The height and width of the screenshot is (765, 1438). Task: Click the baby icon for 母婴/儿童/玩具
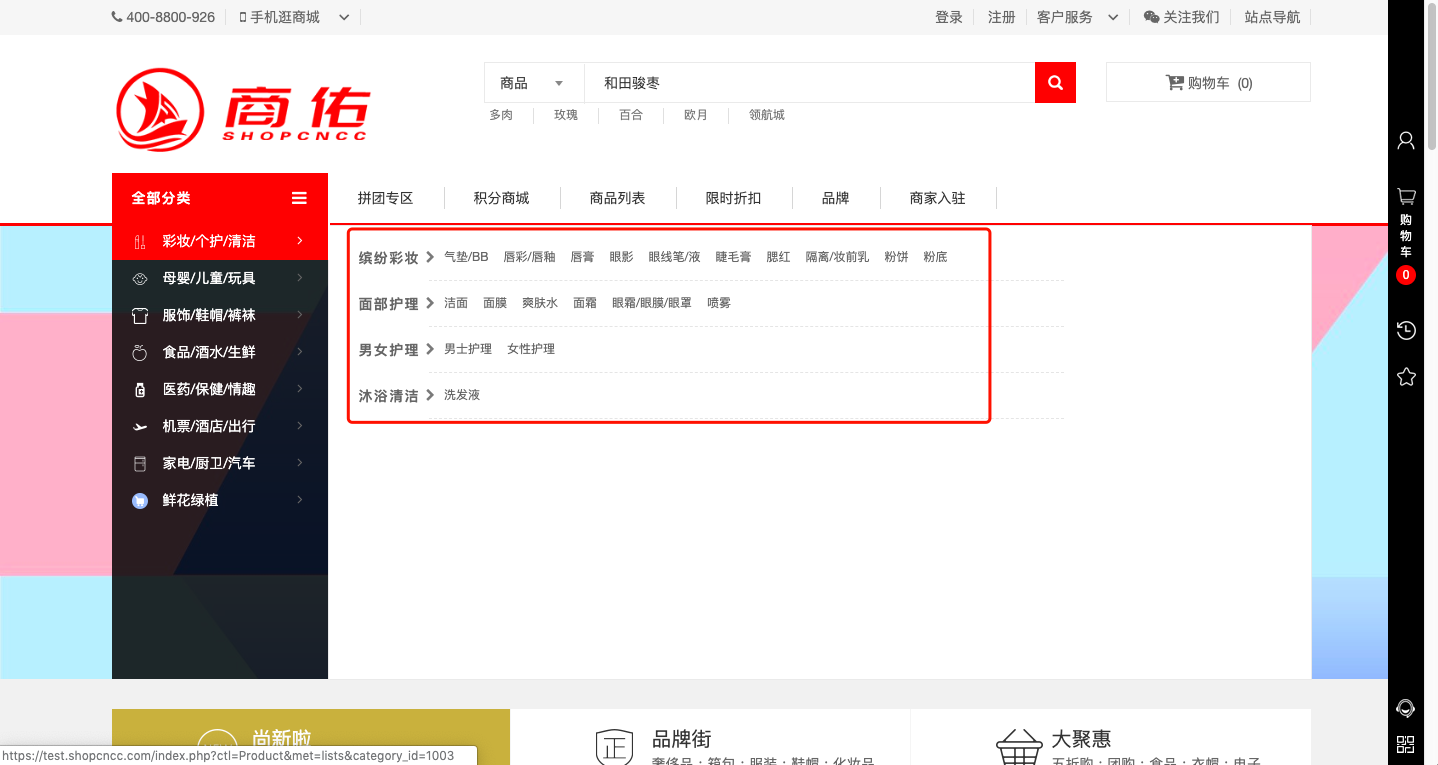[x=140, y=278]
